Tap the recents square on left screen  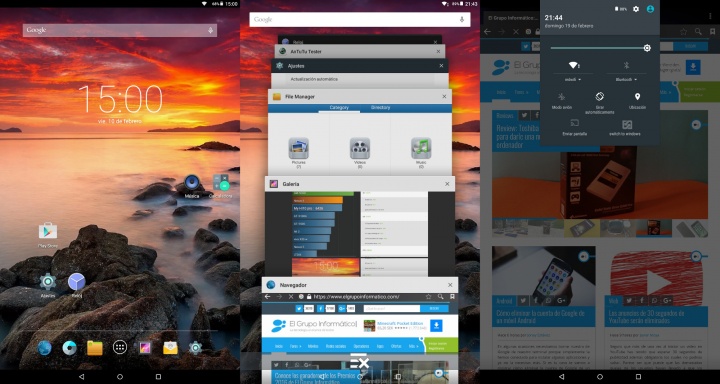coord(158,377)
